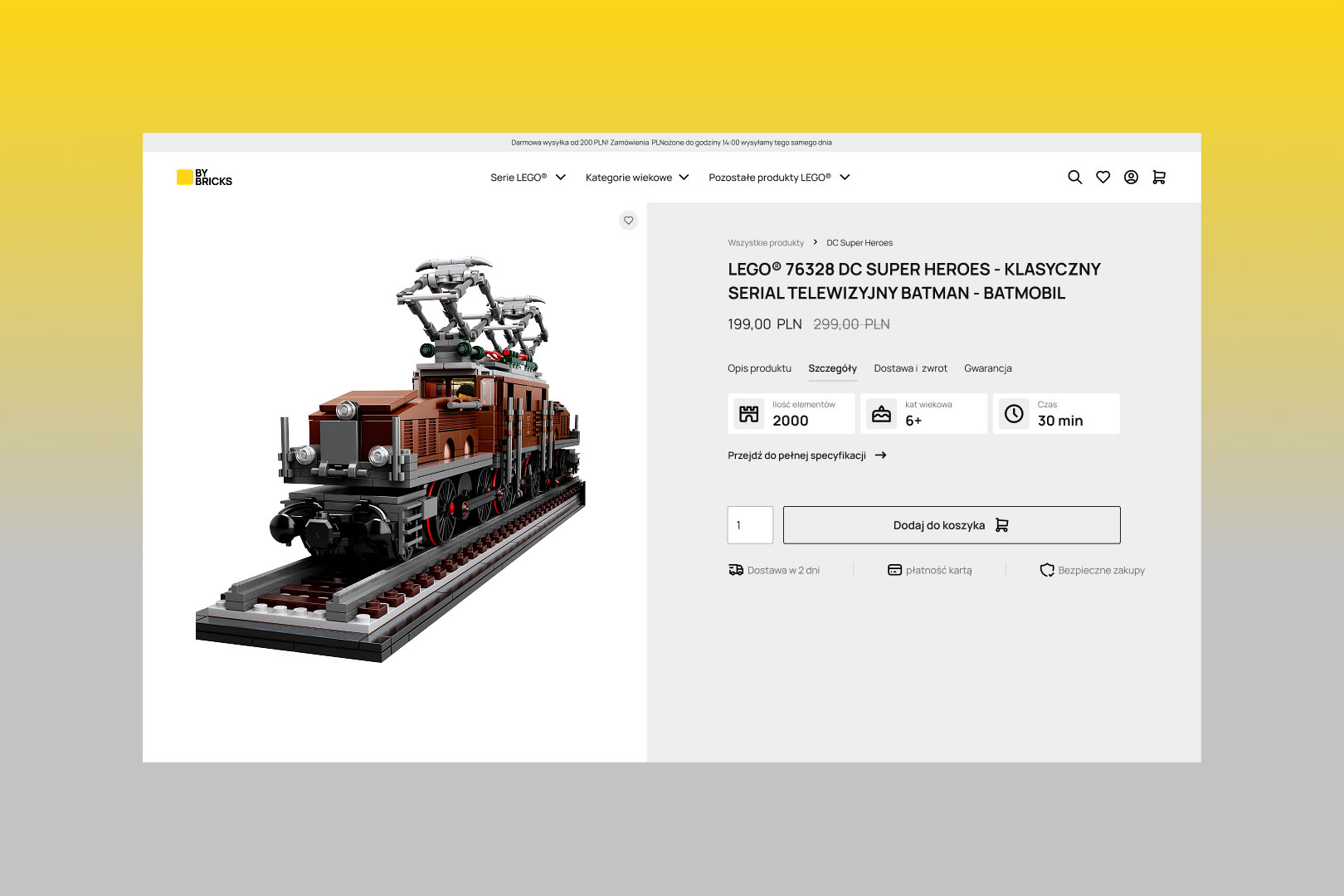Add product to favorites via heart on image
The image size is (1344, 896).
628,220
